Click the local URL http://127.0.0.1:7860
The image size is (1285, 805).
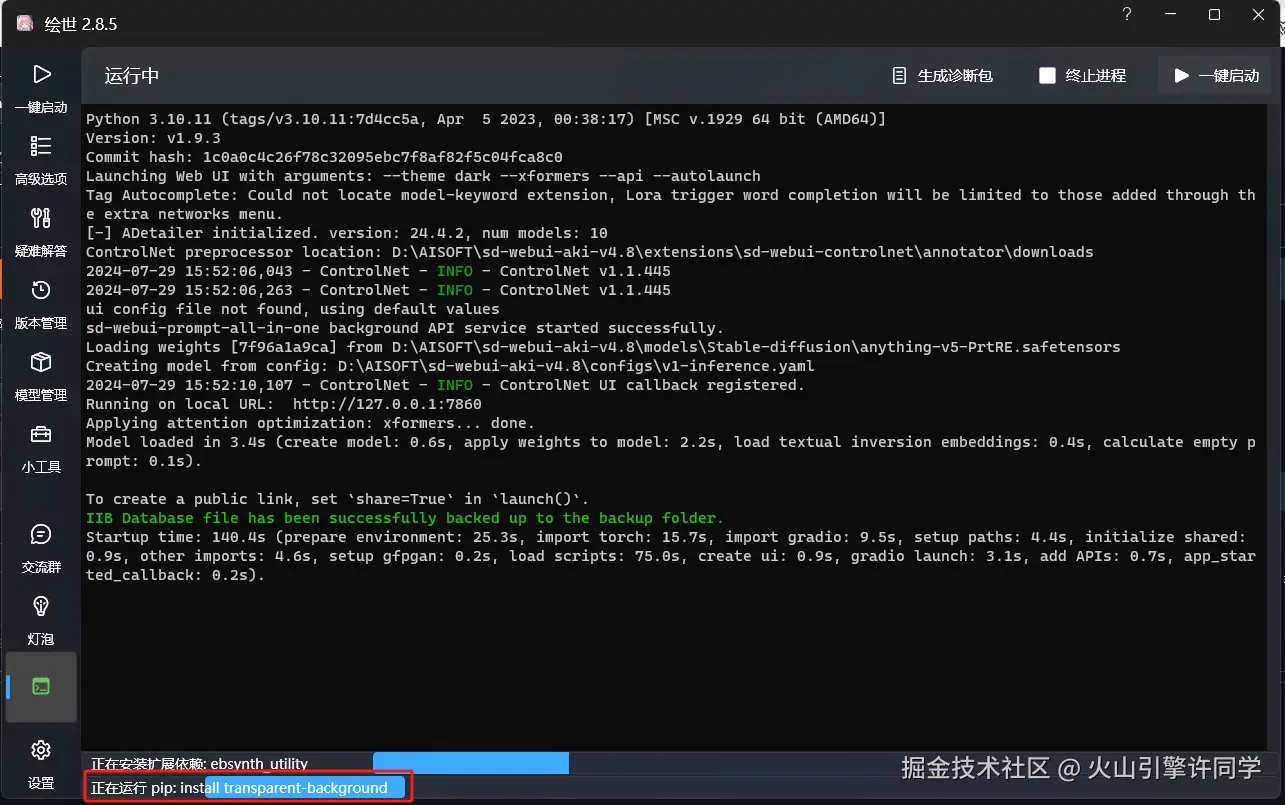(387, 404)
